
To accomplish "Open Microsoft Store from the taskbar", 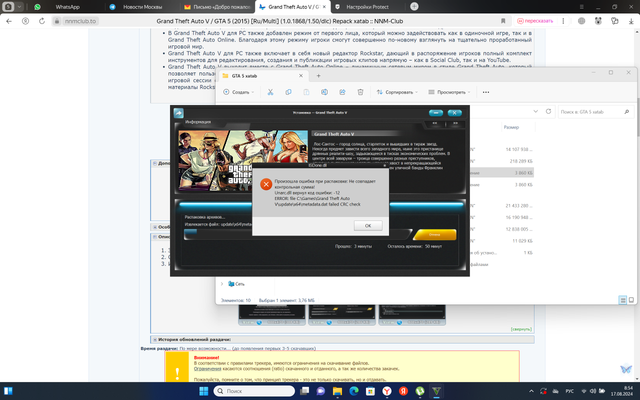I will pyautogui.click(x=370, y=391).
